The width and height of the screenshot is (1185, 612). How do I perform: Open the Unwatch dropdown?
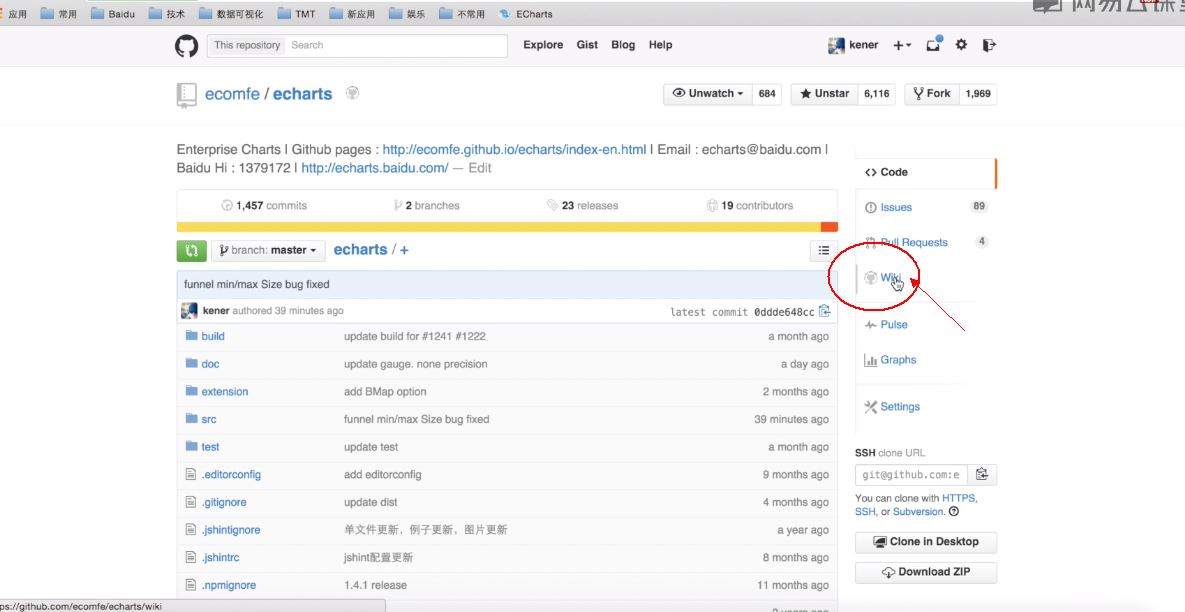707,94
